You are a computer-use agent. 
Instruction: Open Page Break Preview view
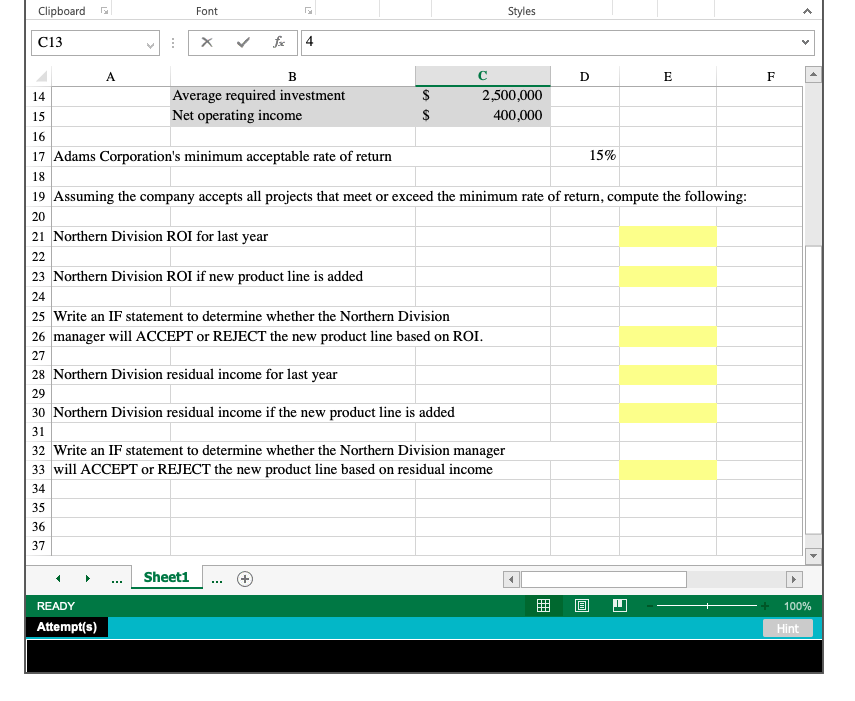pos(619,606)
